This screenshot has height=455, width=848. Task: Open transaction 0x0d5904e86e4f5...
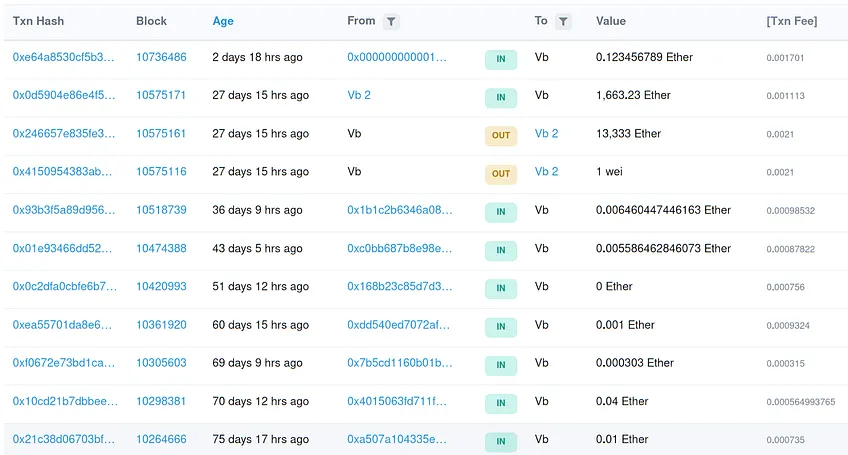click(64, 95)
